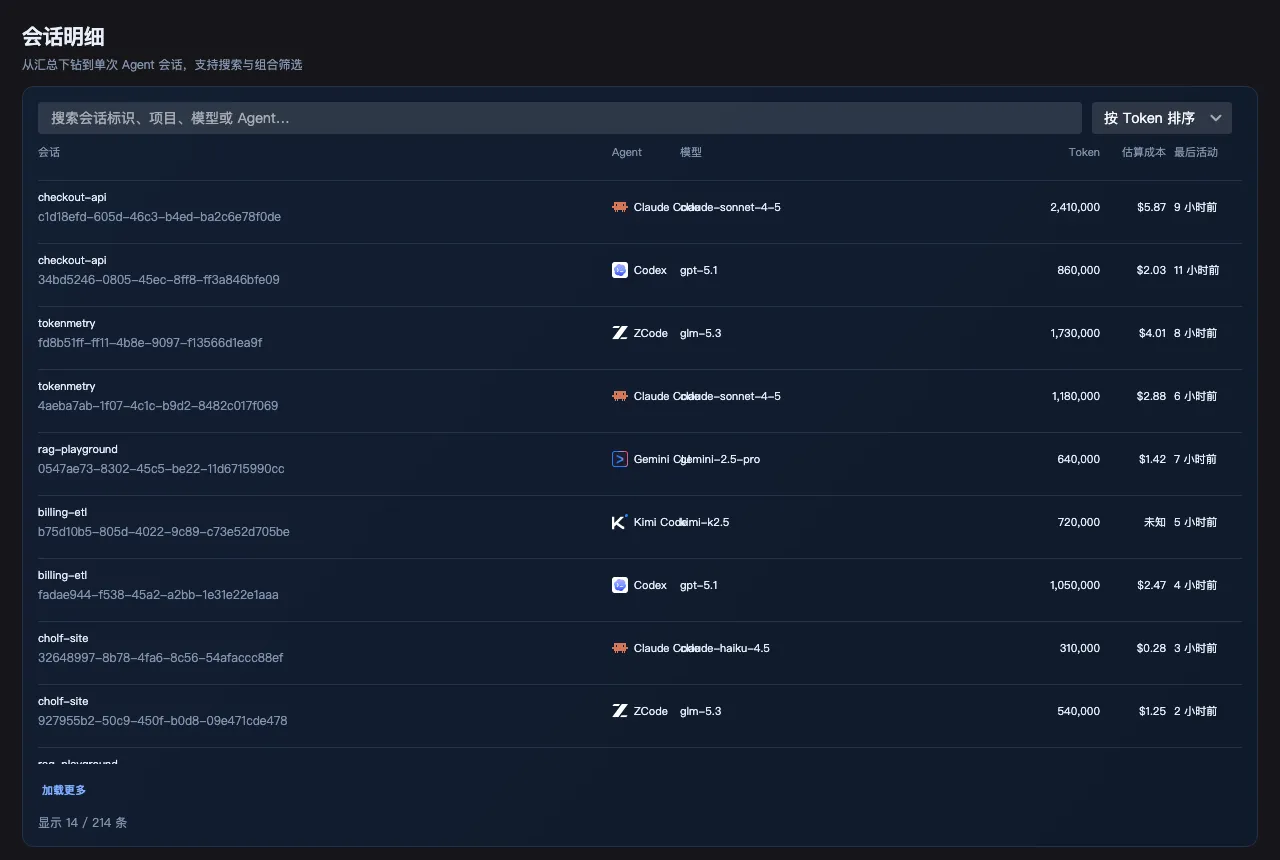Select session ID 0547ae73-8302-45c5-be22-11d6715990cc
This screenshot has width=1280, height=860.
(x=161, y=469)
